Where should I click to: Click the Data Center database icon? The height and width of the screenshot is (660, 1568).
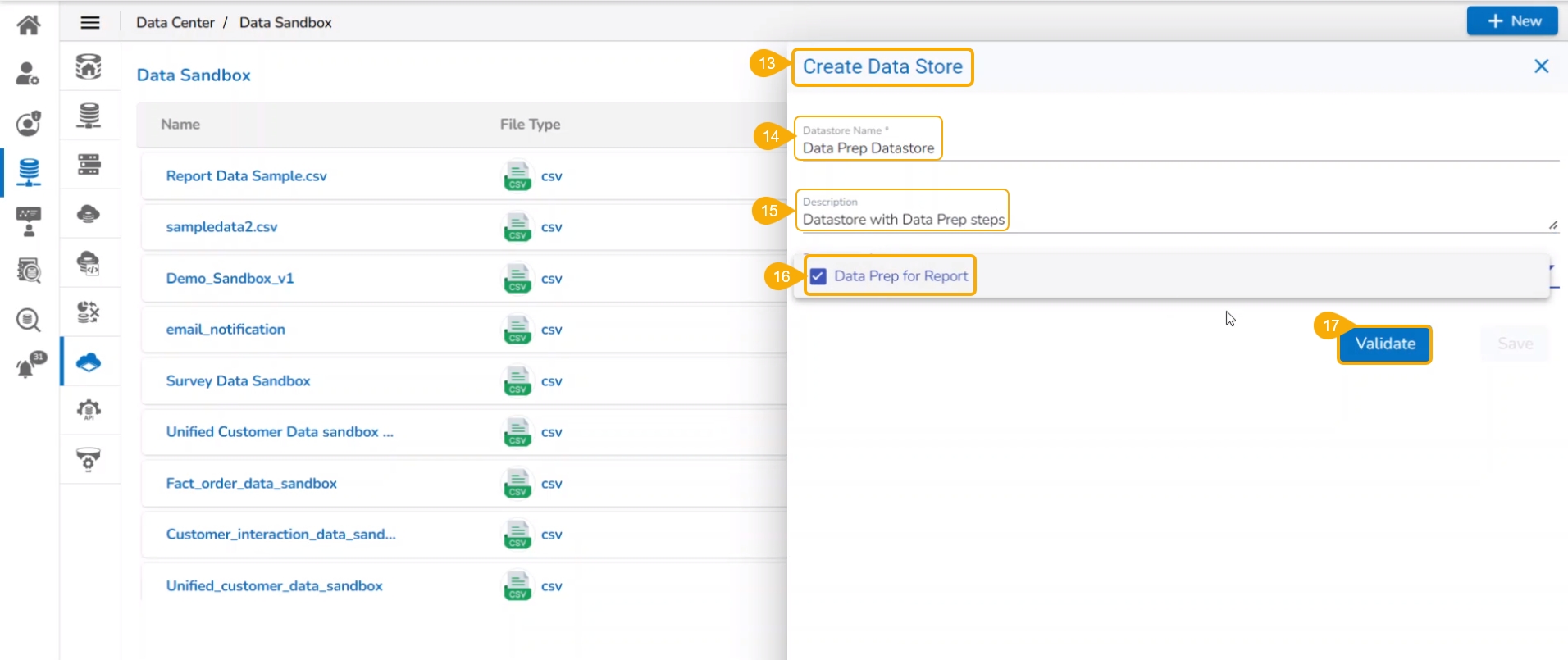tap(29, 172)
